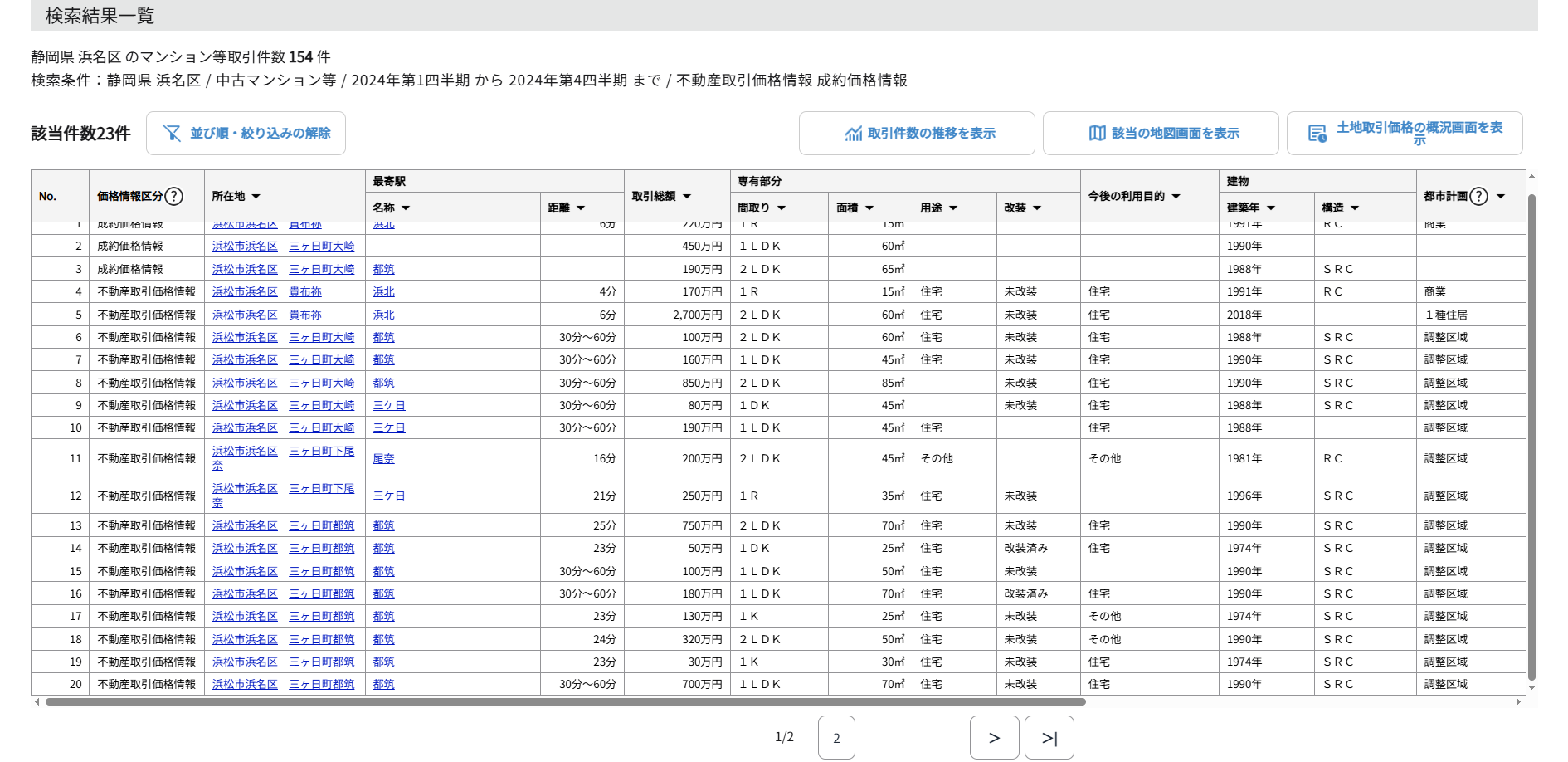Image resolution: width=1568 pixels, height=762 pixels.
Task: Select 1996年 build year in row 12
Action: [1267, 496]
